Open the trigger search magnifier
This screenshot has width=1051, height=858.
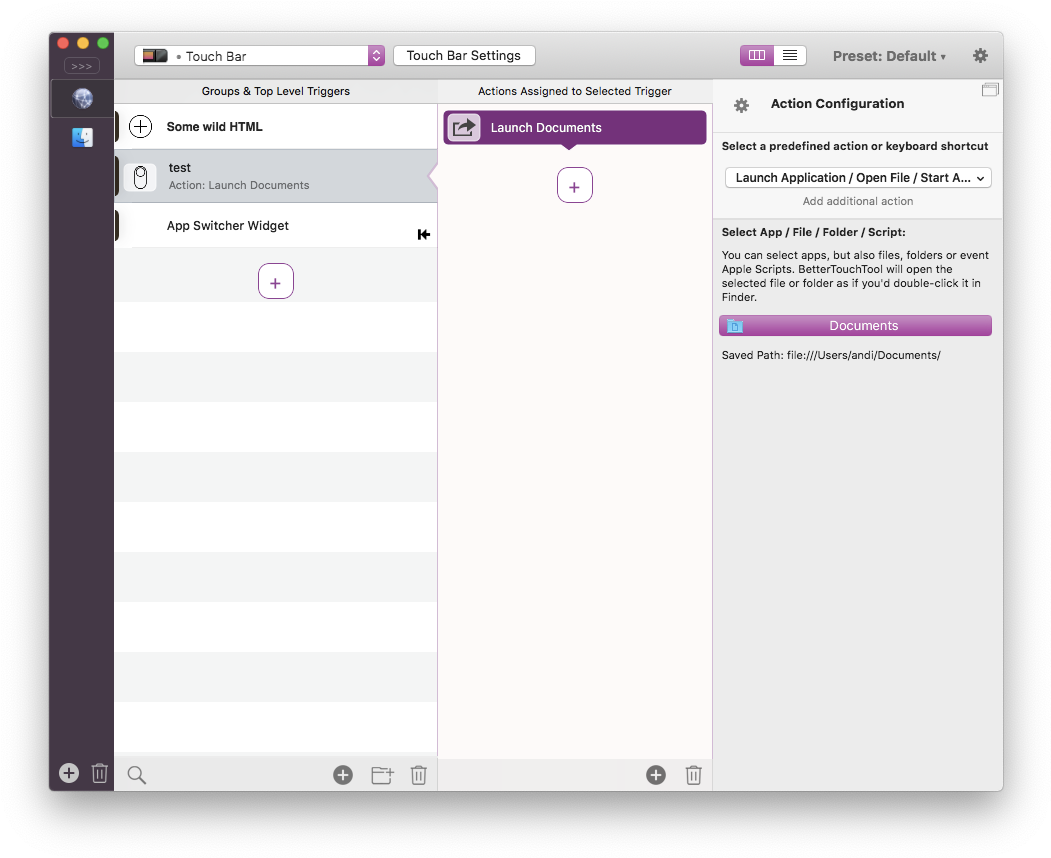click(137, 775)
